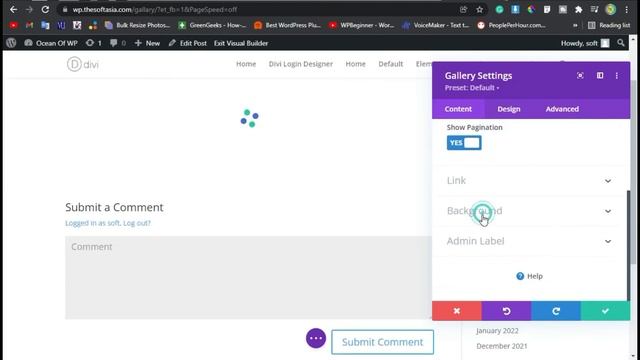Reload the current browser page
Viewport: 640px width, 360px height.
[45, 9]
